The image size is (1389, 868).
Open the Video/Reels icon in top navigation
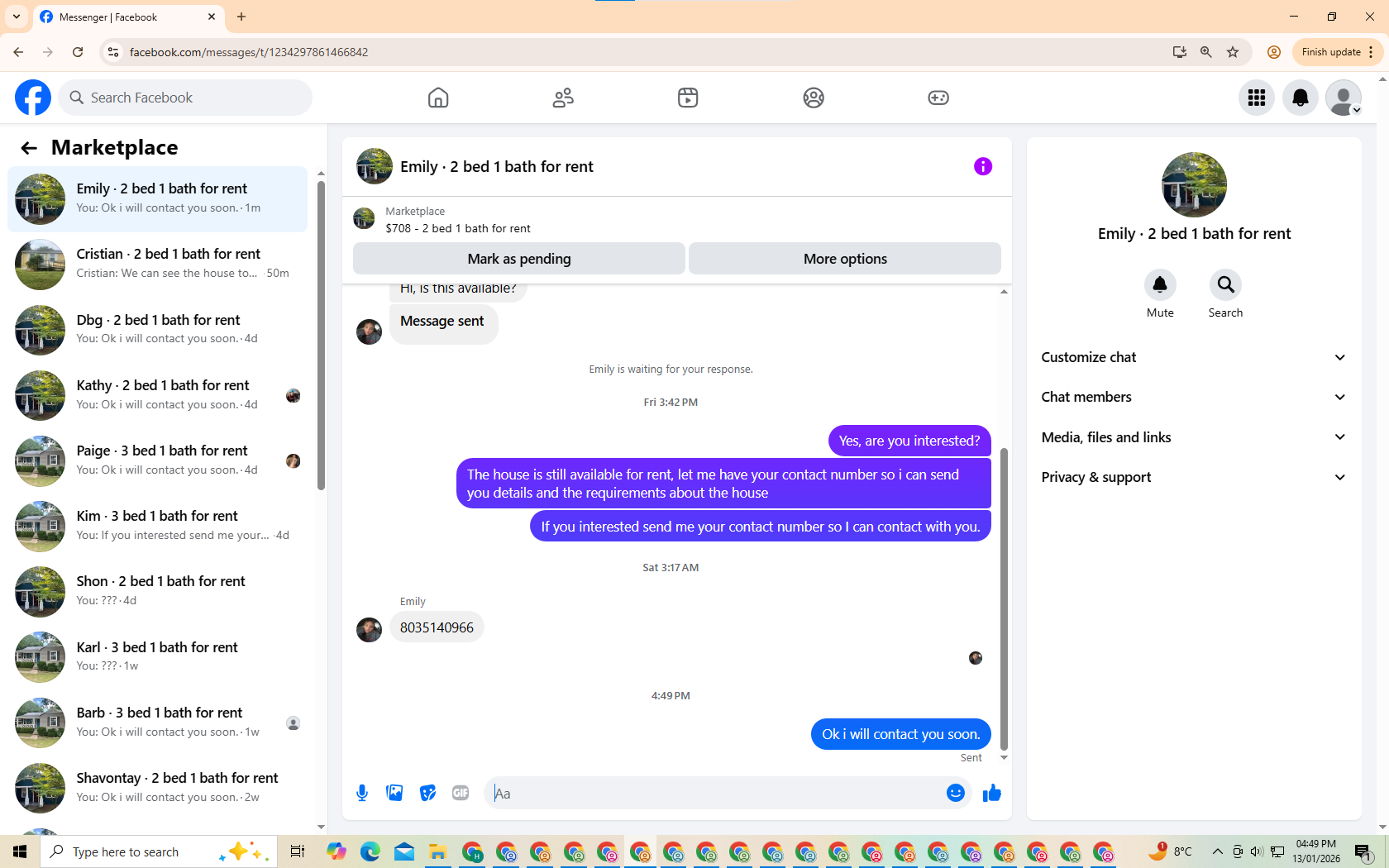click(688, 98)
